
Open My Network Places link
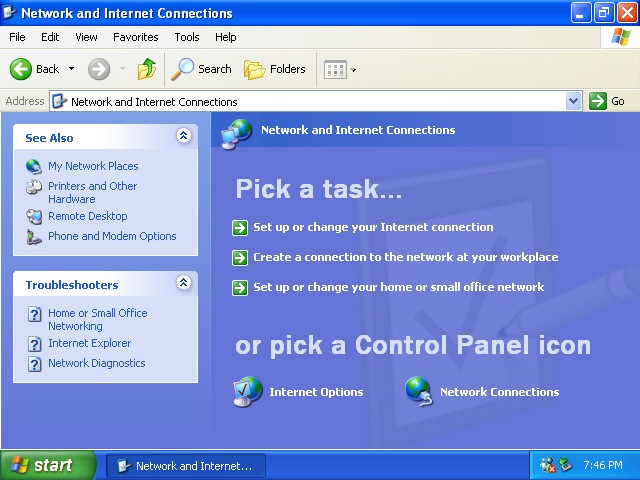pyautogui.click(x=93, y=166)
